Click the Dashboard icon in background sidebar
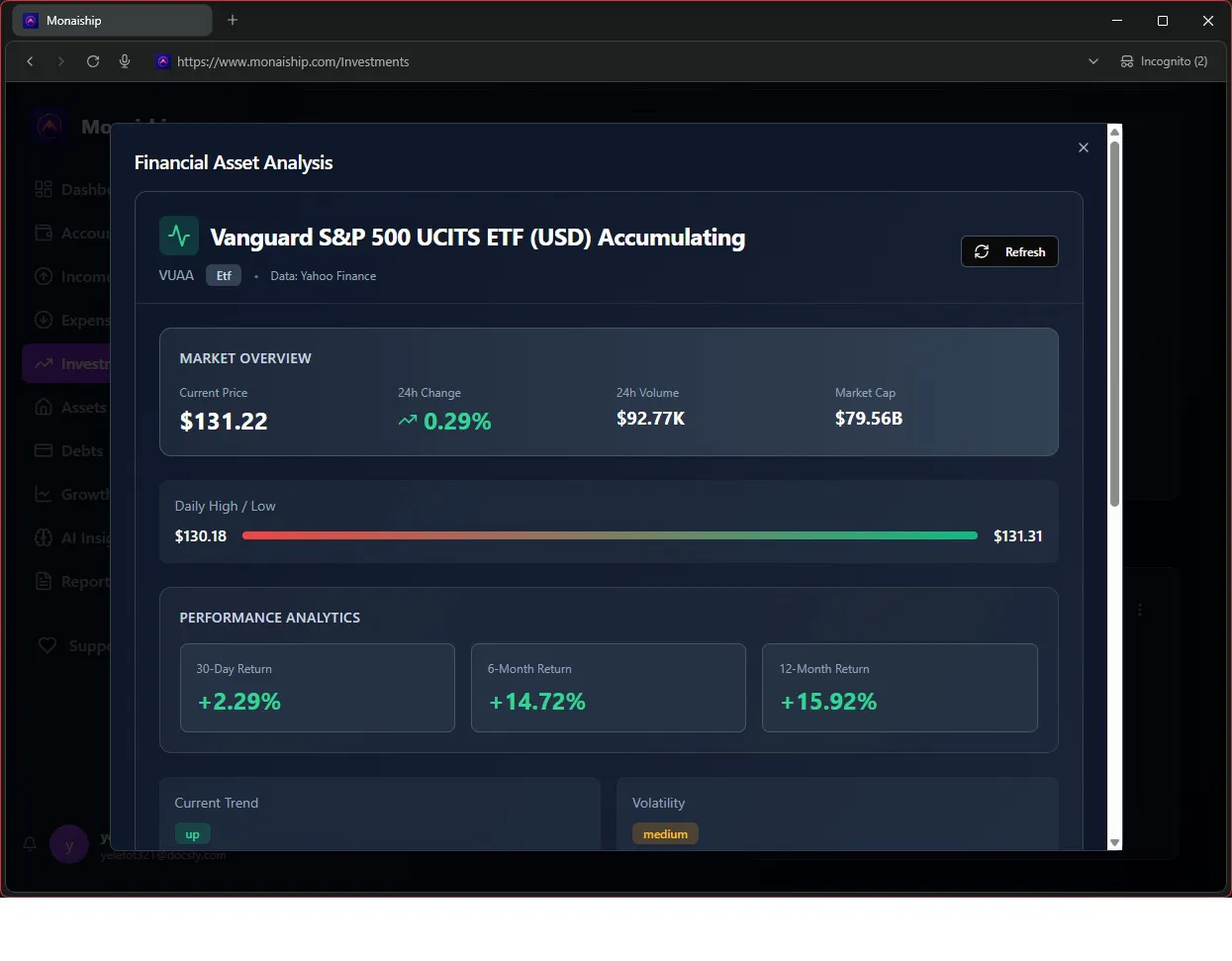The width and height of the screenshot is (1232, 961). 44,189
